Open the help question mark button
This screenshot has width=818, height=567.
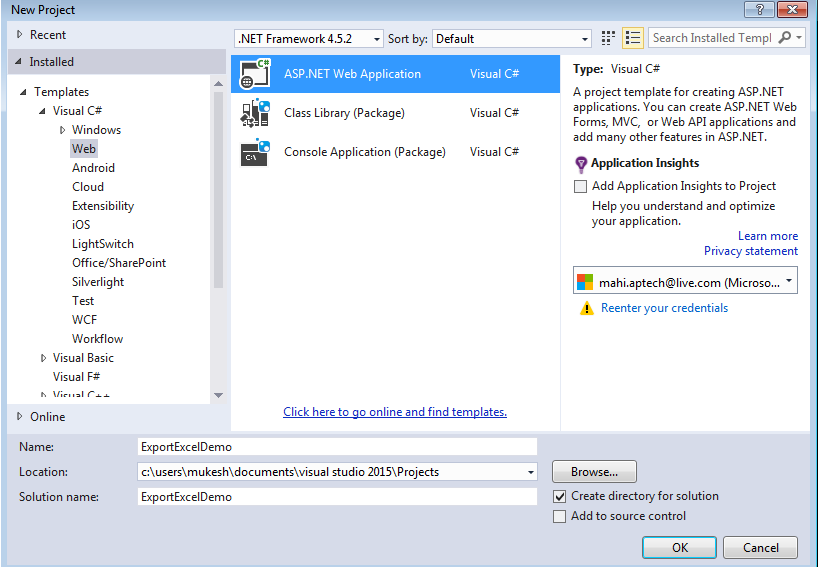759,9
